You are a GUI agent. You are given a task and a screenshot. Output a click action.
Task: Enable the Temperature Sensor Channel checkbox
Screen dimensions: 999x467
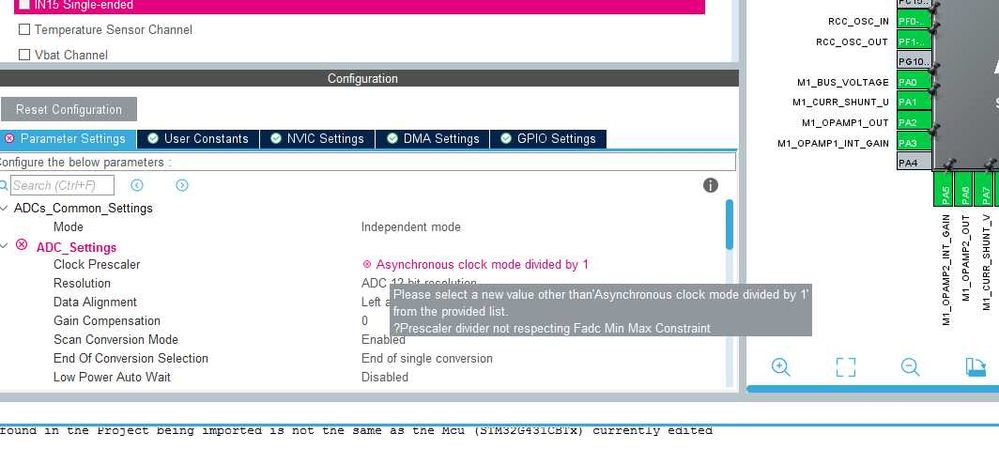24,29
